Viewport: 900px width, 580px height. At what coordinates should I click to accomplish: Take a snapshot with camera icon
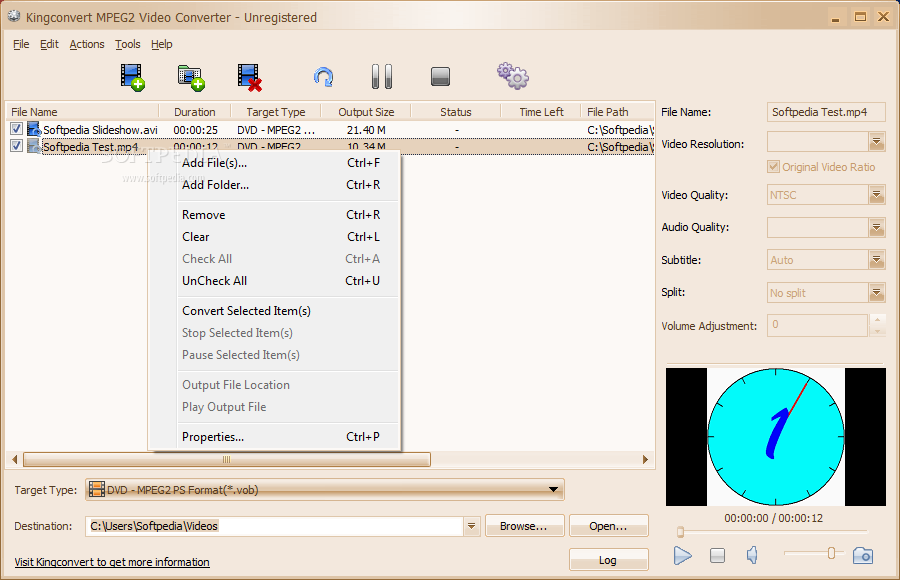863,555
